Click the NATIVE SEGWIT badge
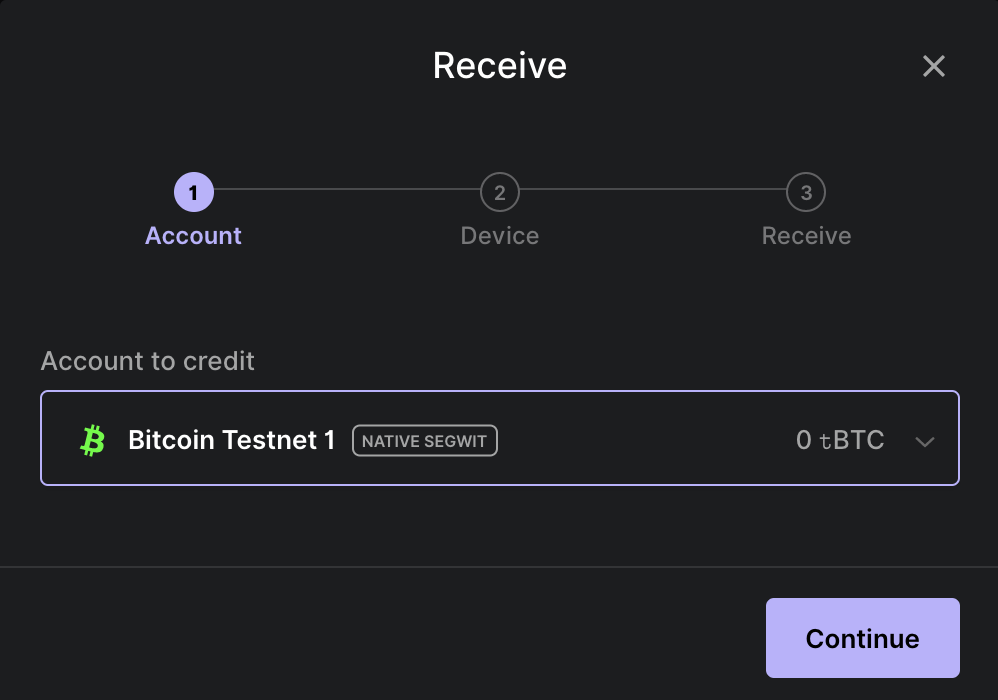The width and height of the screenshot is (998, 700). 424,440
